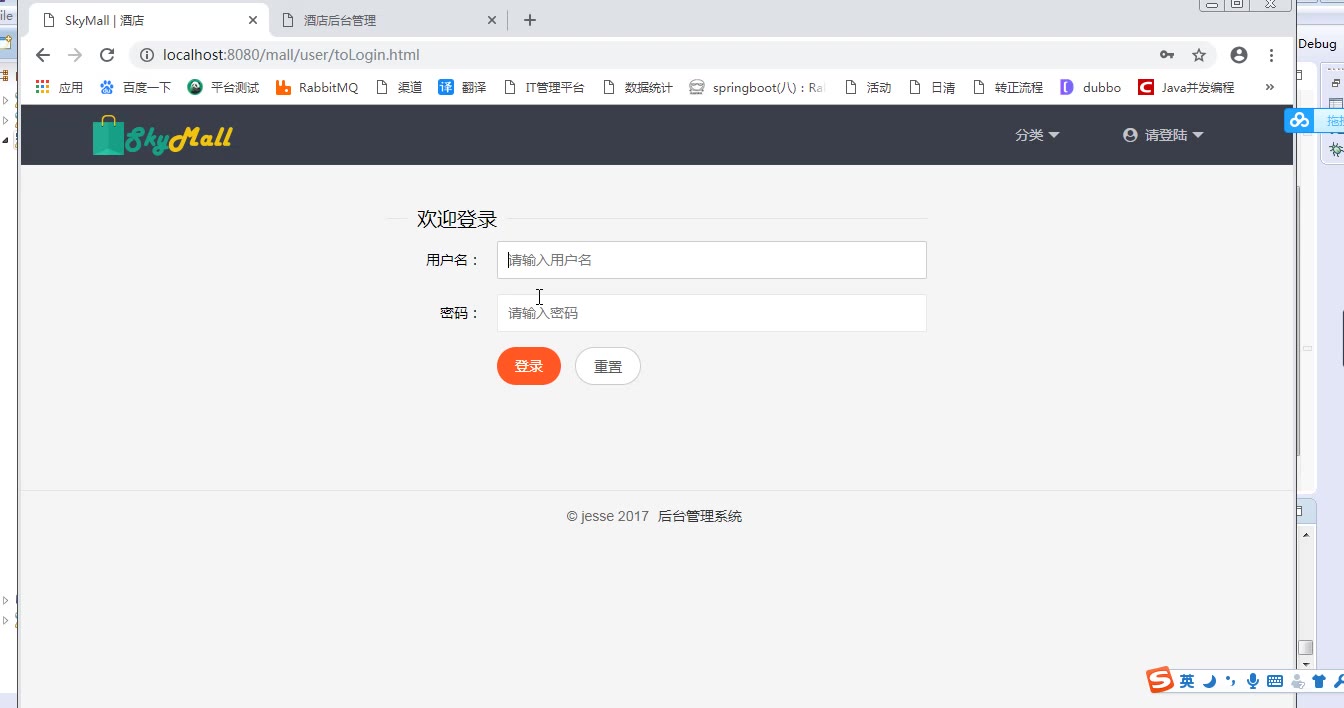This screenshot has height=708, width=1344.
Task: Open Chrome's three-dot menu
Action: (1271, 55)
